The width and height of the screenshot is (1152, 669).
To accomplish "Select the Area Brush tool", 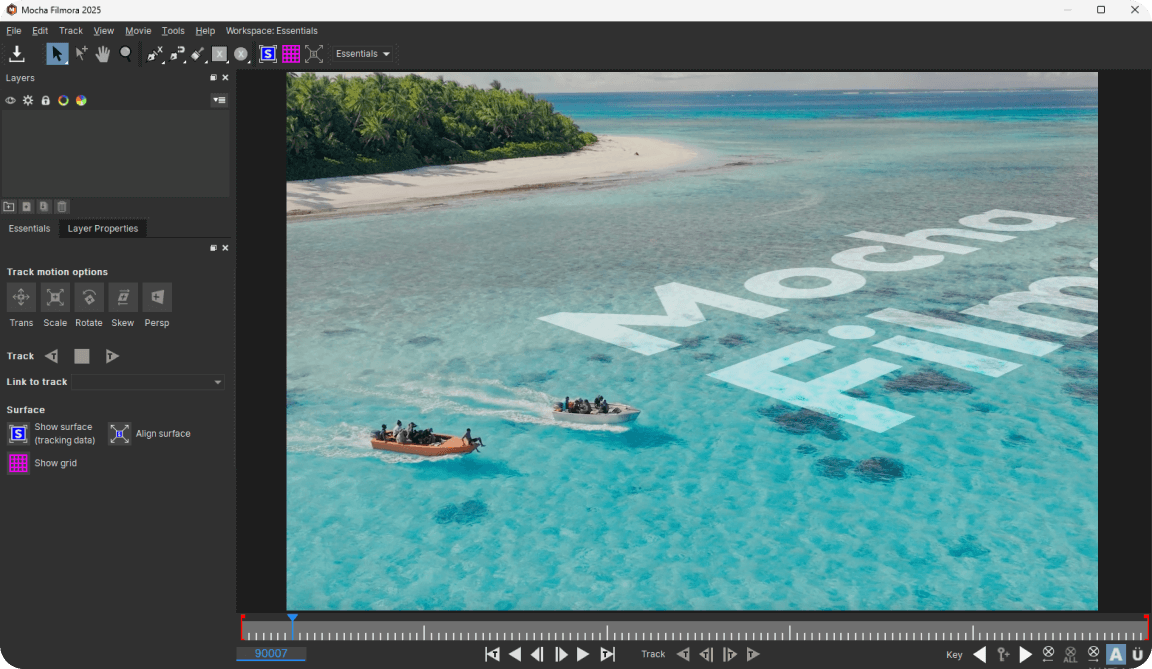I will coord(198,54).
